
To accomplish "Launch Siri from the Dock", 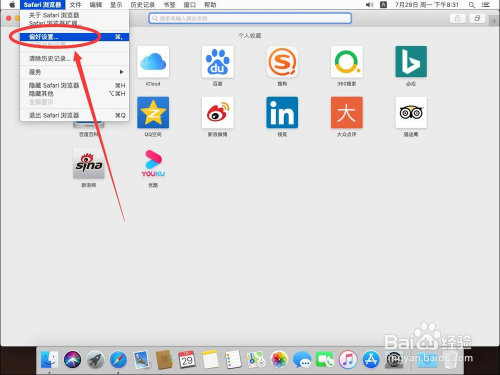I will [72, 360].
